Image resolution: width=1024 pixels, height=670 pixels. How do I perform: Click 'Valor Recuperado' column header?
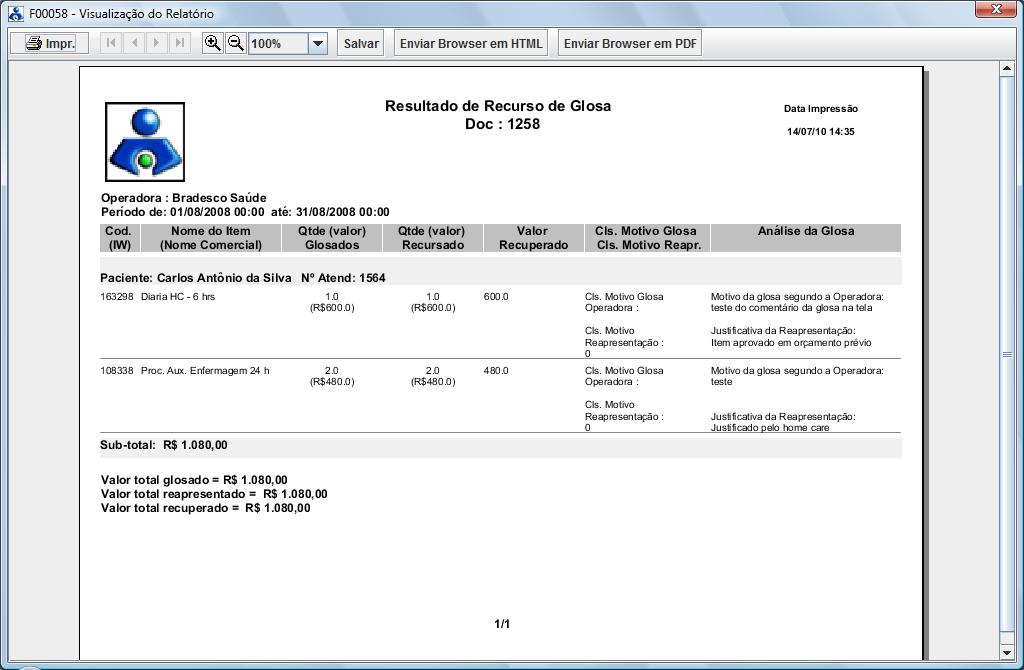click(x=534, y=238)
